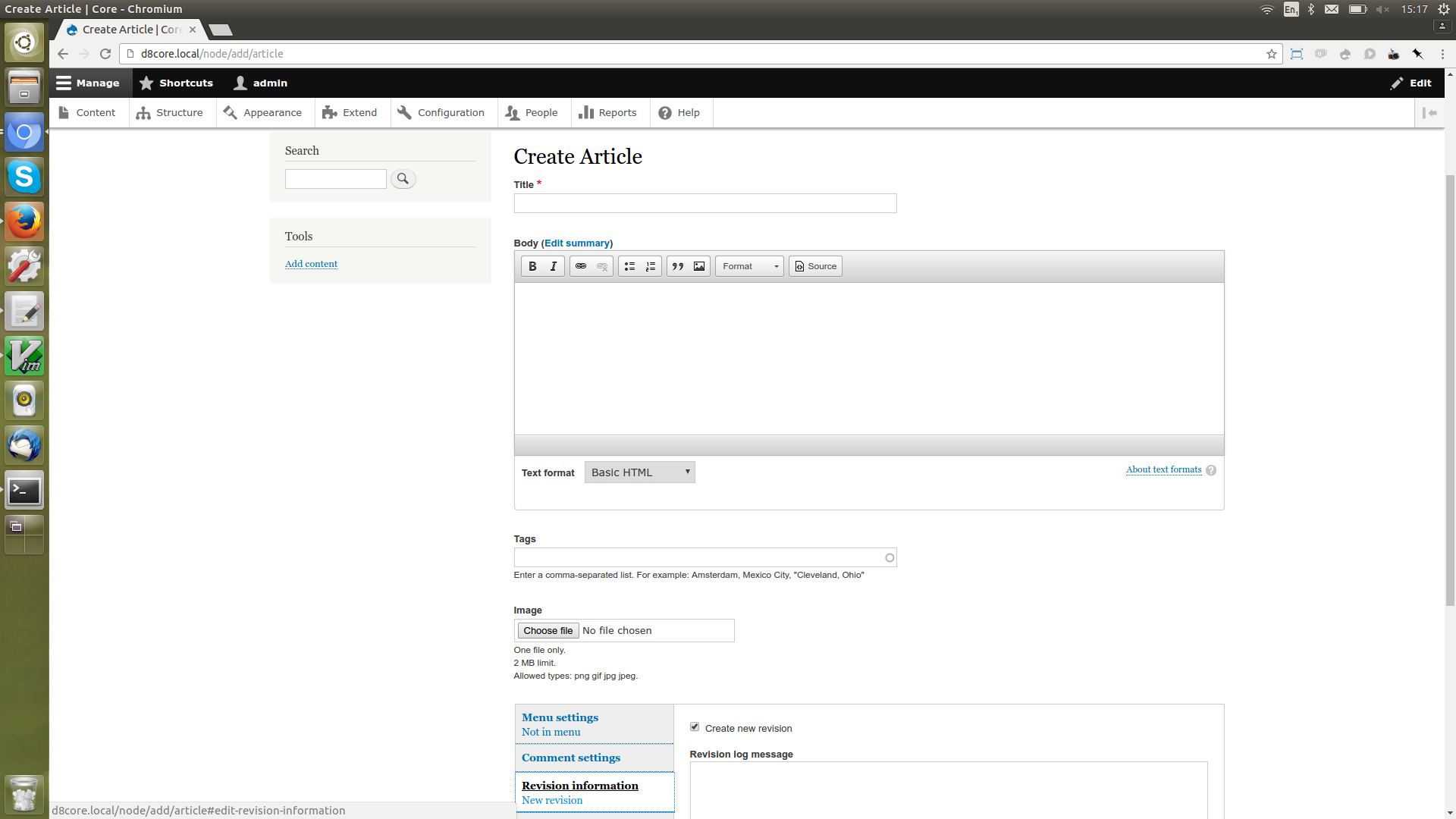Viewport: 1456px width, 819px height.
Task: Open Vim from the Ubuntu dock
Action: 24,356
